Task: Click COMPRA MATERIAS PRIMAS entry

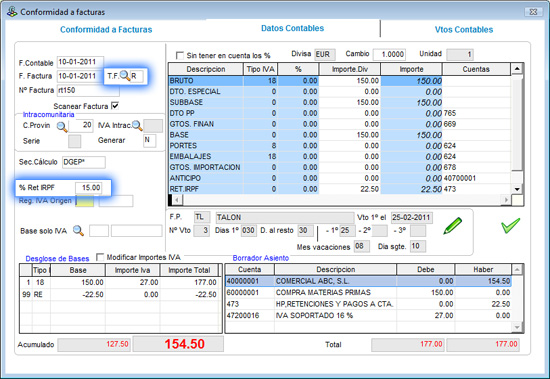Action: pos(368,293)
